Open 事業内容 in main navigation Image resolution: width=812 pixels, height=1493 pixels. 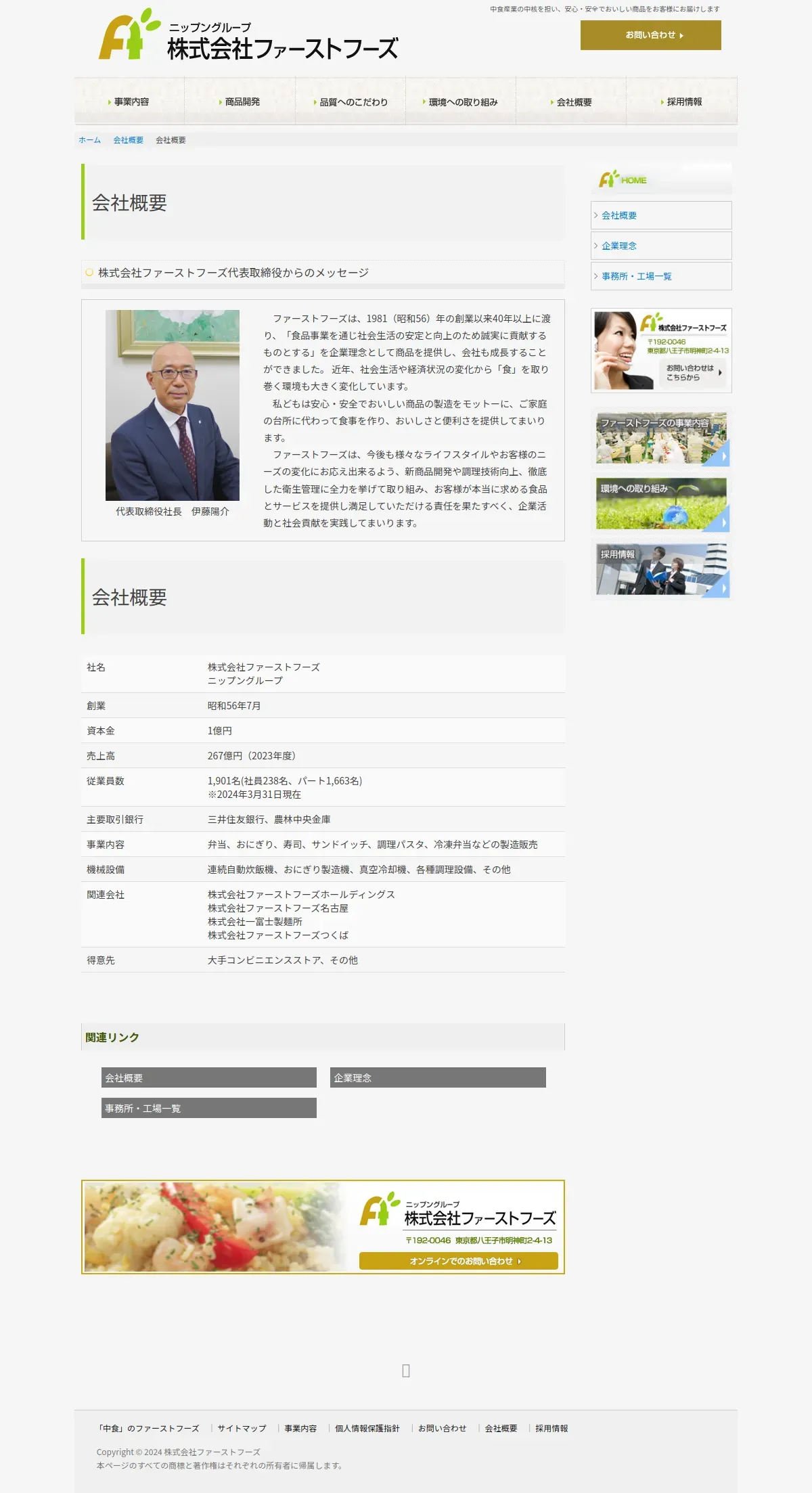[x=129, y=102]
